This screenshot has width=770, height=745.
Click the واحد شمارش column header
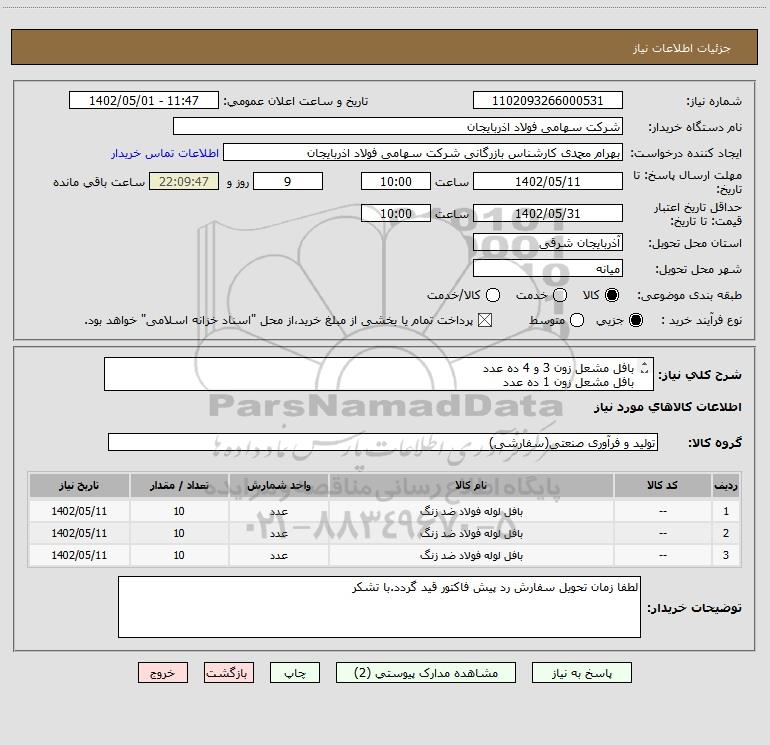tap(278, 485)
